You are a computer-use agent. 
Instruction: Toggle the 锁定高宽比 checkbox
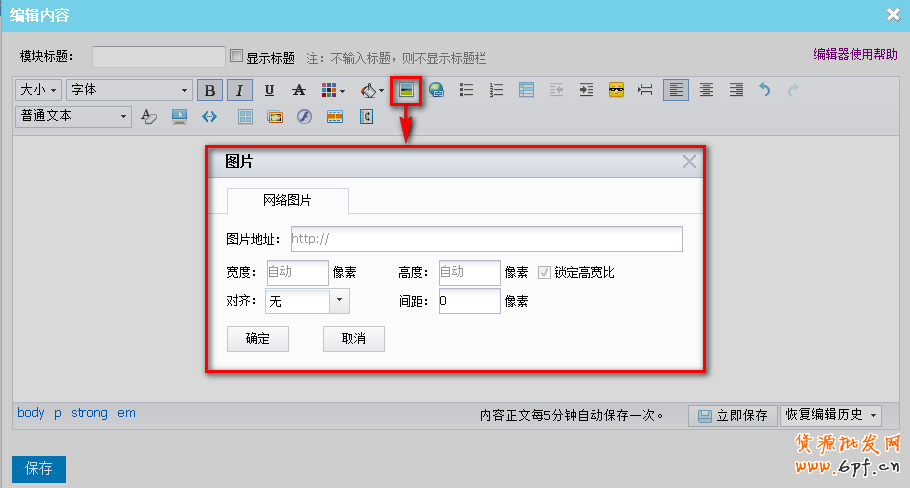tap(545, 272)
